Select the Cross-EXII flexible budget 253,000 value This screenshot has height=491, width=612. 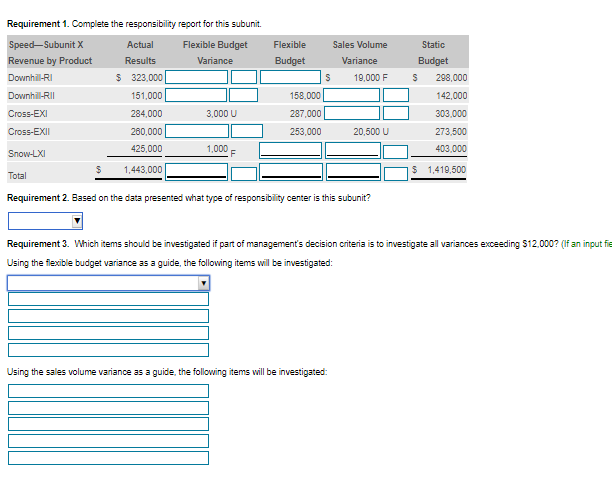305,132
